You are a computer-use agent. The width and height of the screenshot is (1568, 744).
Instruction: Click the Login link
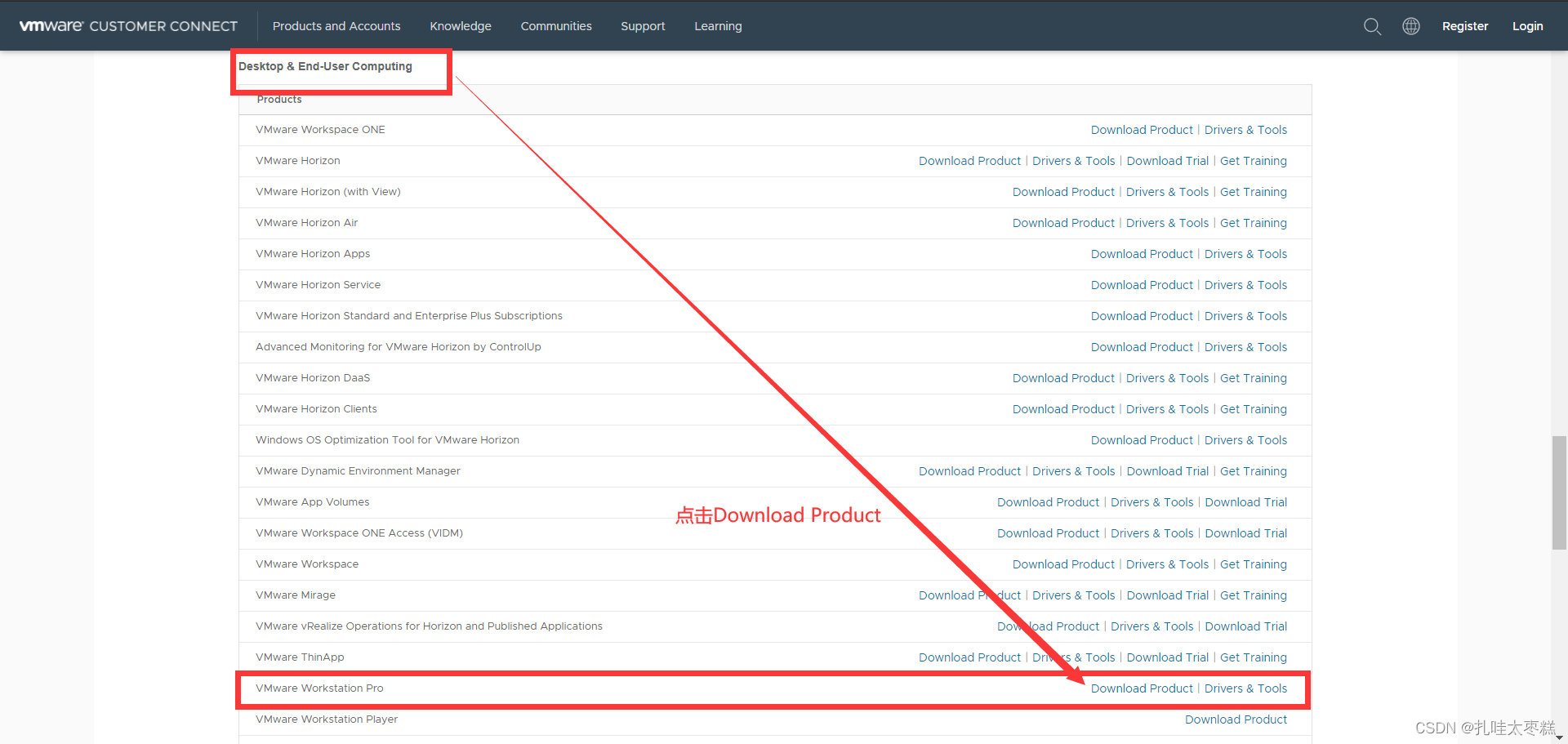pos(1527,26)
